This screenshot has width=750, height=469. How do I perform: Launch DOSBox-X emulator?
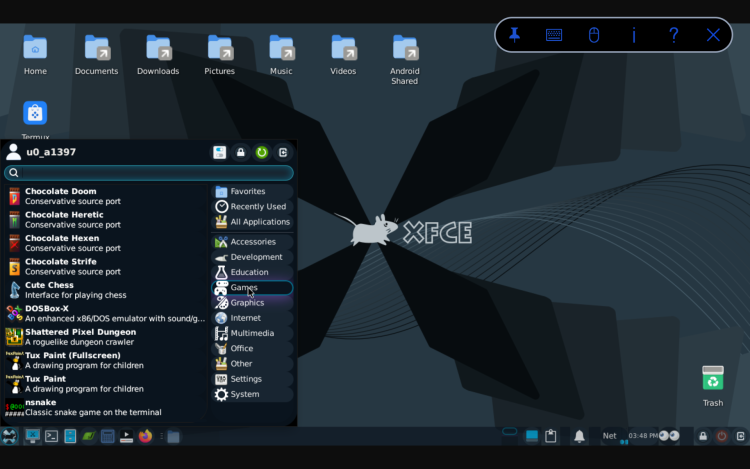coord(106,313)
